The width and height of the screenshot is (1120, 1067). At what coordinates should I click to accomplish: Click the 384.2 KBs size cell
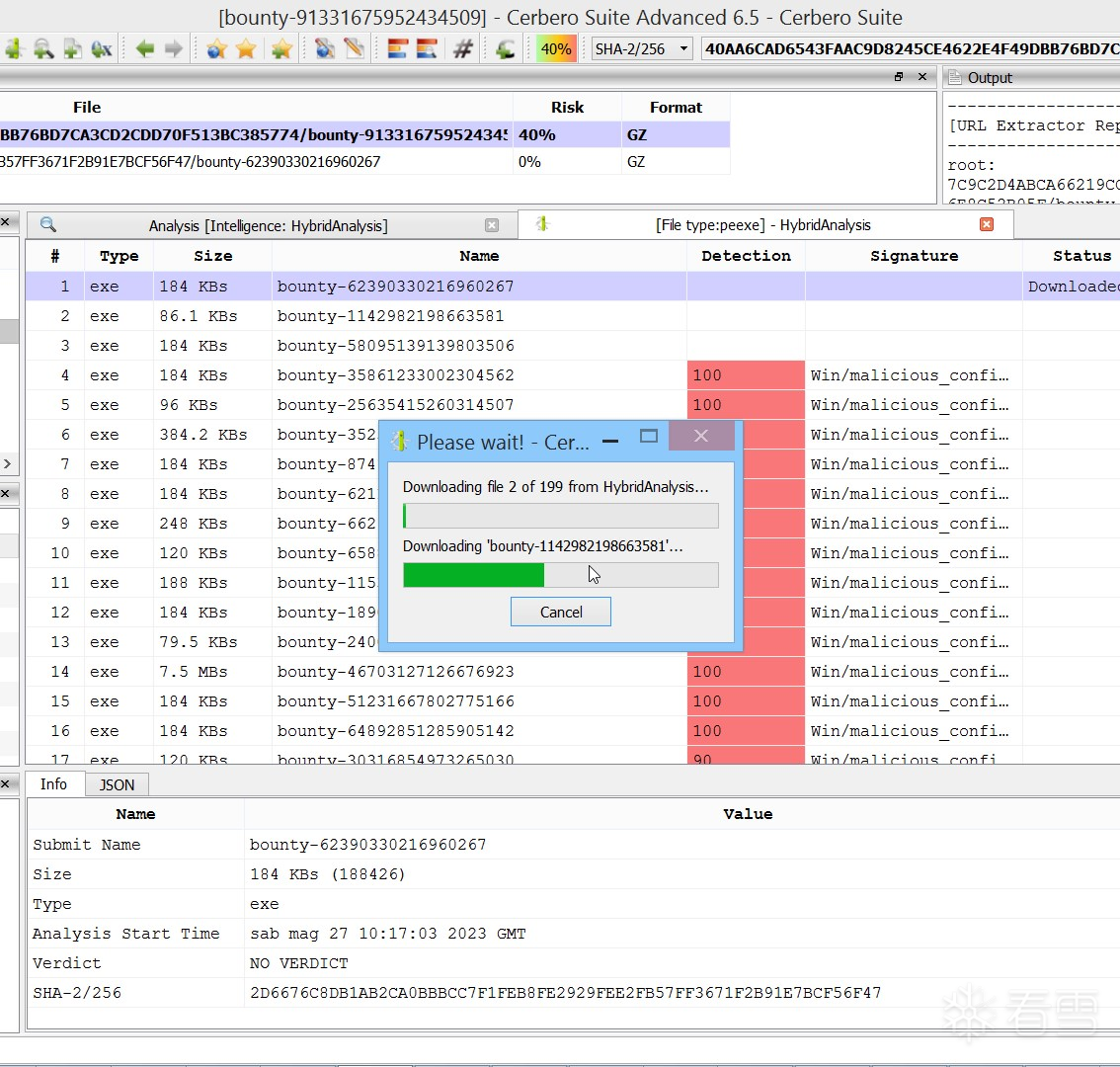tap(213, 435)
